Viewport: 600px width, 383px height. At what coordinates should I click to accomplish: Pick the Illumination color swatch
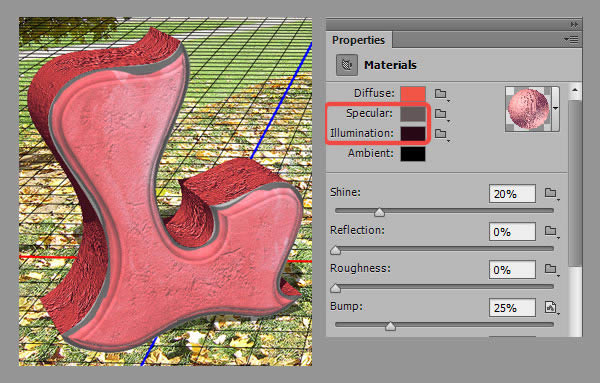tap(413, 134)
